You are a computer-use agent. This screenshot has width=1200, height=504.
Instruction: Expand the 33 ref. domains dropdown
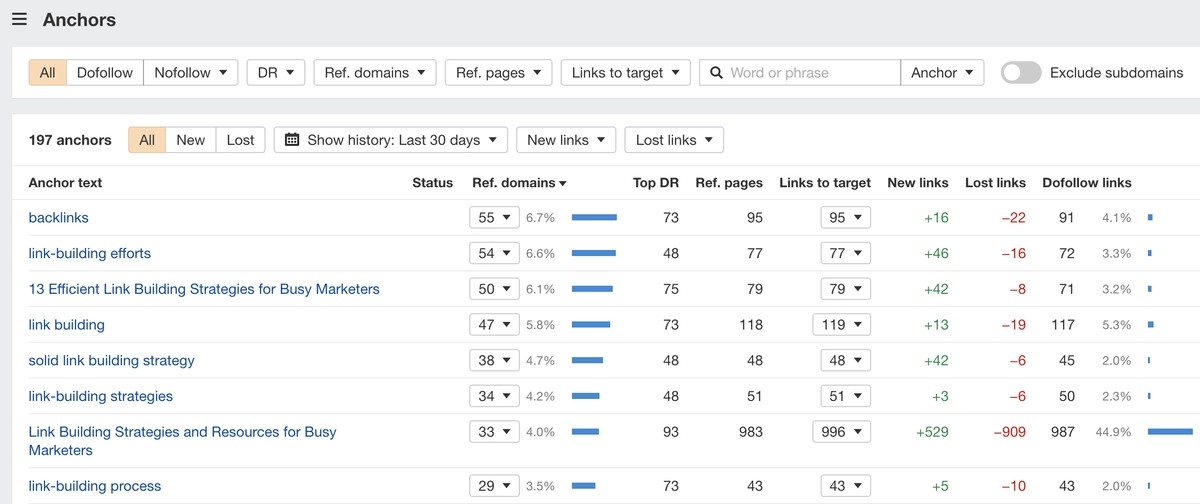pos(494,432)
